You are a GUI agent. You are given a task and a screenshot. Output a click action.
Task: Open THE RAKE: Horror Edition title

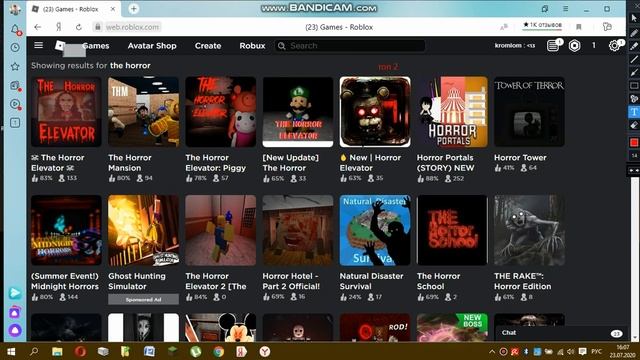522,281
